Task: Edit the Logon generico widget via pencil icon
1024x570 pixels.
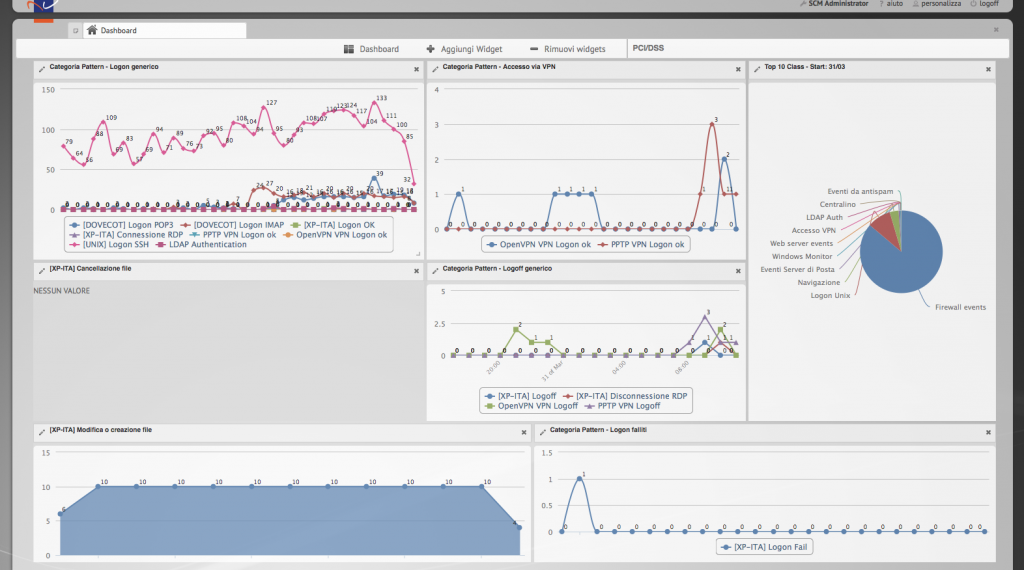Action: (x=41, y=68)
